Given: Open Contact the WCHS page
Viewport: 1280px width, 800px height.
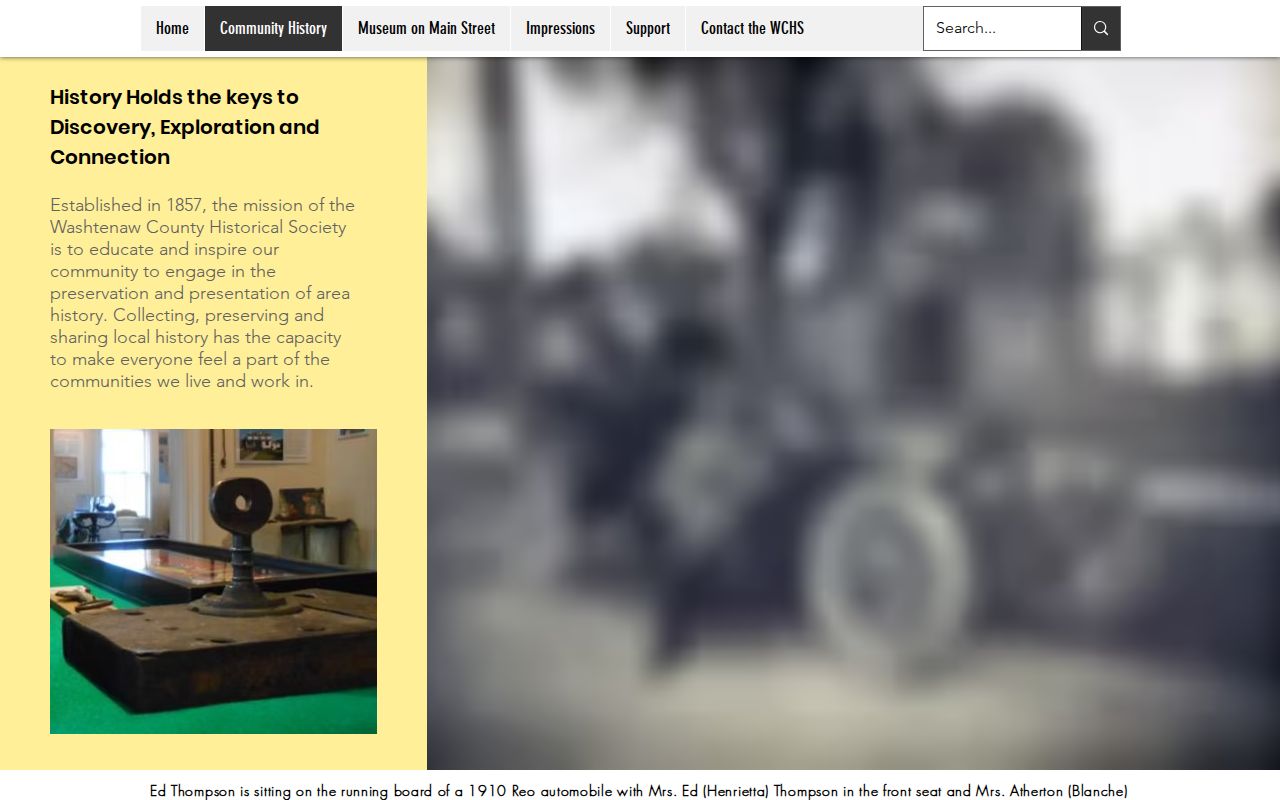Looking at the screenshot, I should click(x=752, y=28).
